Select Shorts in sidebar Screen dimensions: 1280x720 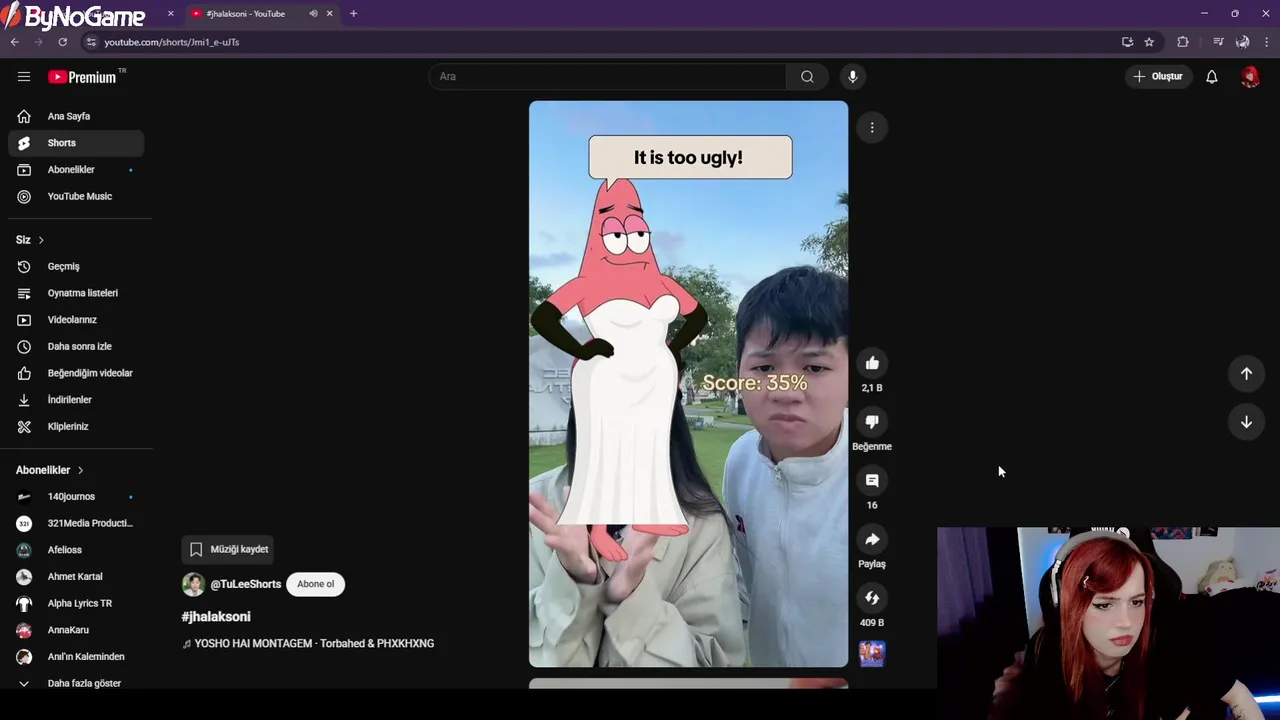[76, 143]
